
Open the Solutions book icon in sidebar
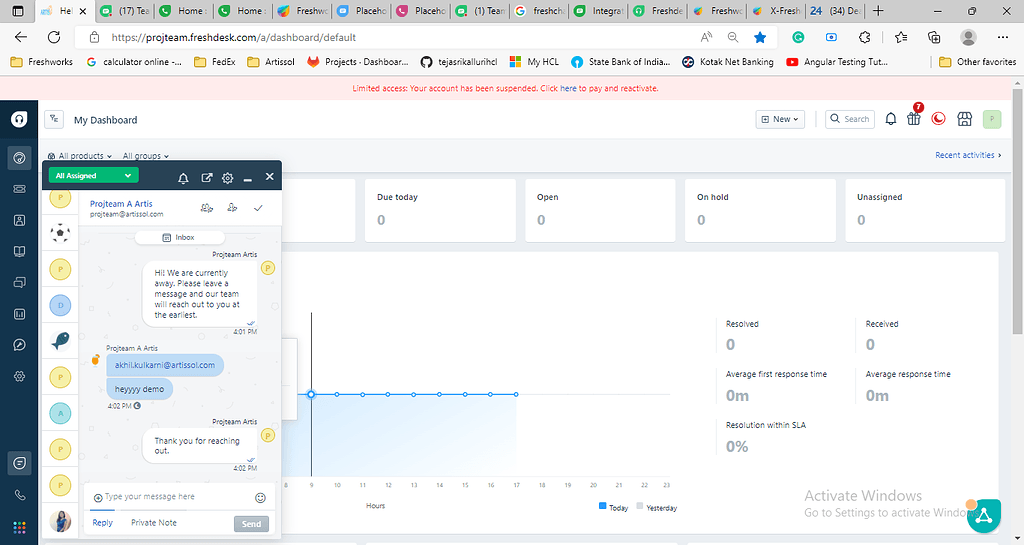[x=19, y=251]
